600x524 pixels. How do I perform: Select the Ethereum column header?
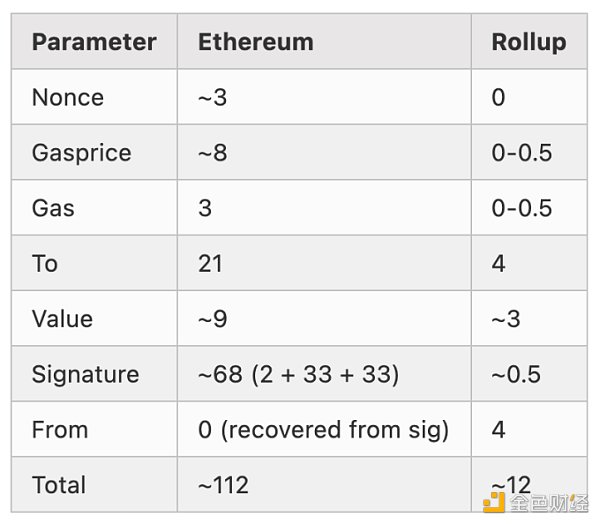tap(256, 42)
